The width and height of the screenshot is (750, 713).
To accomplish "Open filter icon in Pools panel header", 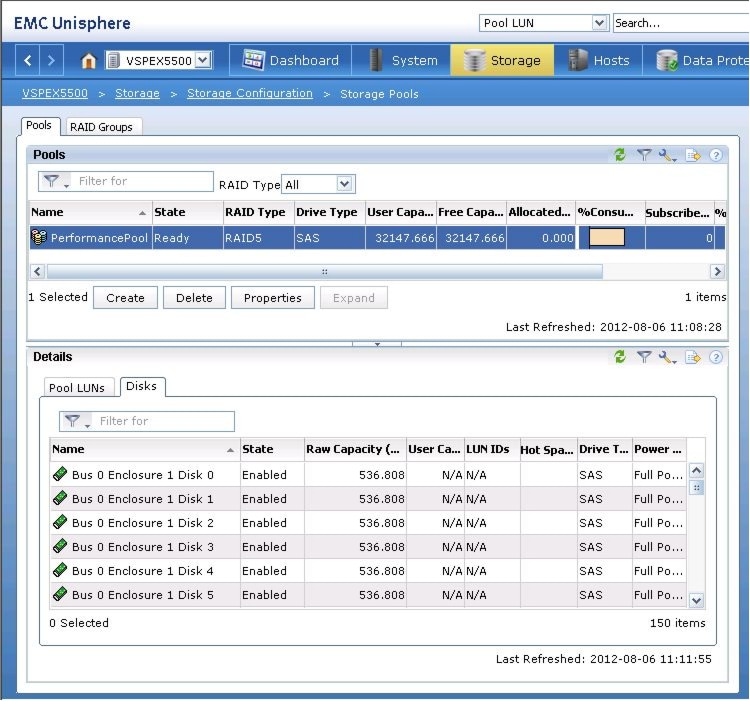I will 644,155.
